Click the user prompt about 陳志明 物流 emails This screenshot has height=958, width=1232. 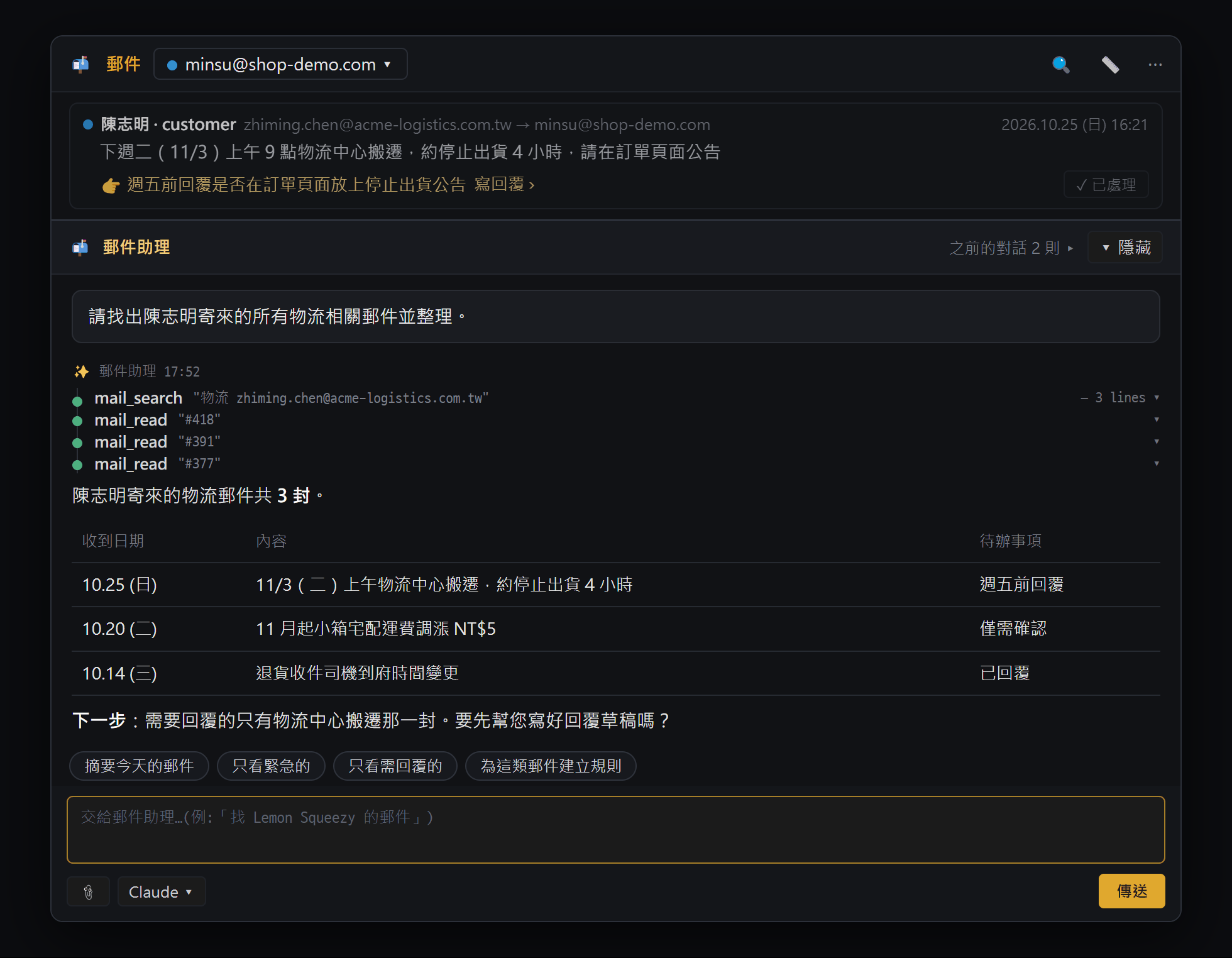click(616, 317)
